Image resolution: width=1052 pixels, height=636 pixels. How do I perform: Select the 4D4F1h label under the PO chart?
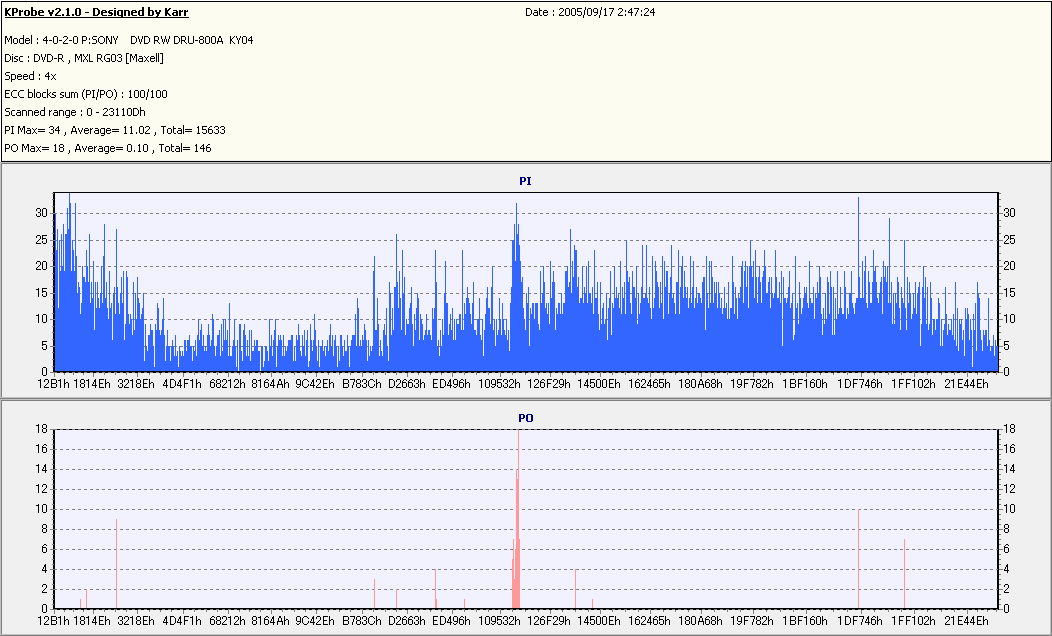pyautogui.click(x=182, y=621)
